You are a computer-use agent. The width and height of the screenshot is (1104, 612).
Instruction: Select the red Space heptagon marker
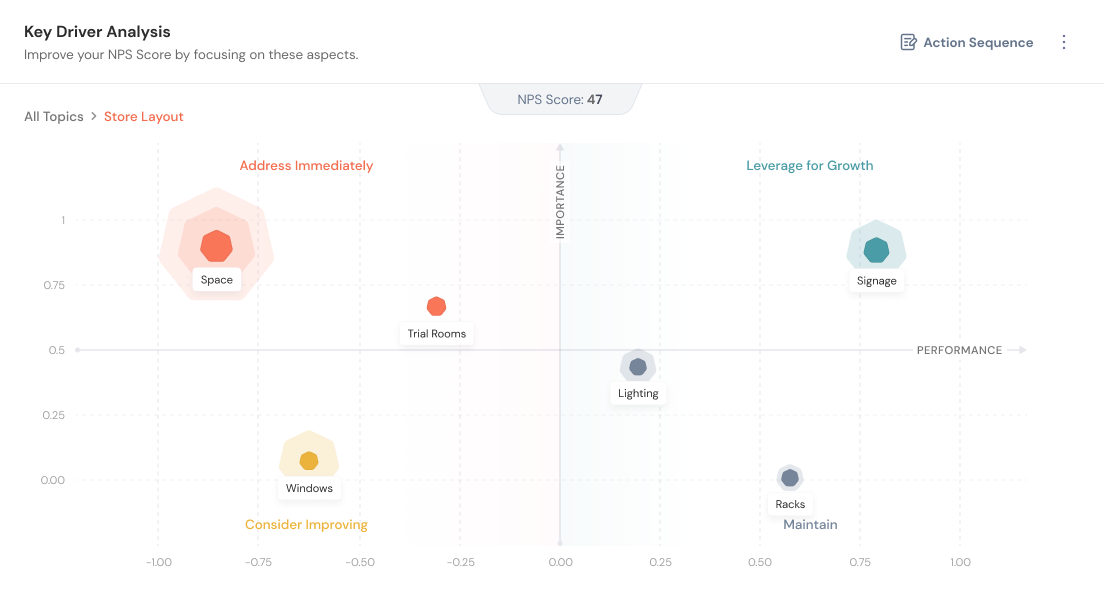216,246
